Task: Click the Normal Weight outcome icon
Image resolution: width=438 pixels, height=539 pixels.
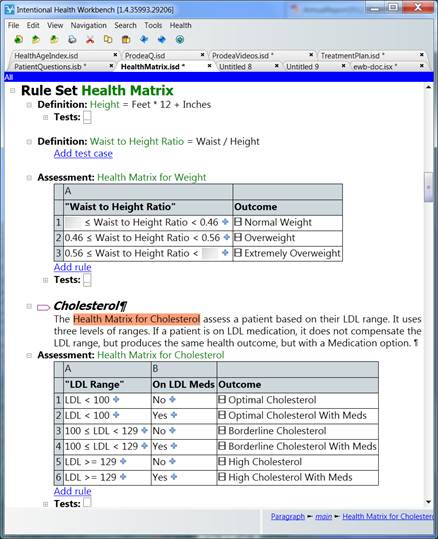Action: (x=238, y=222)
